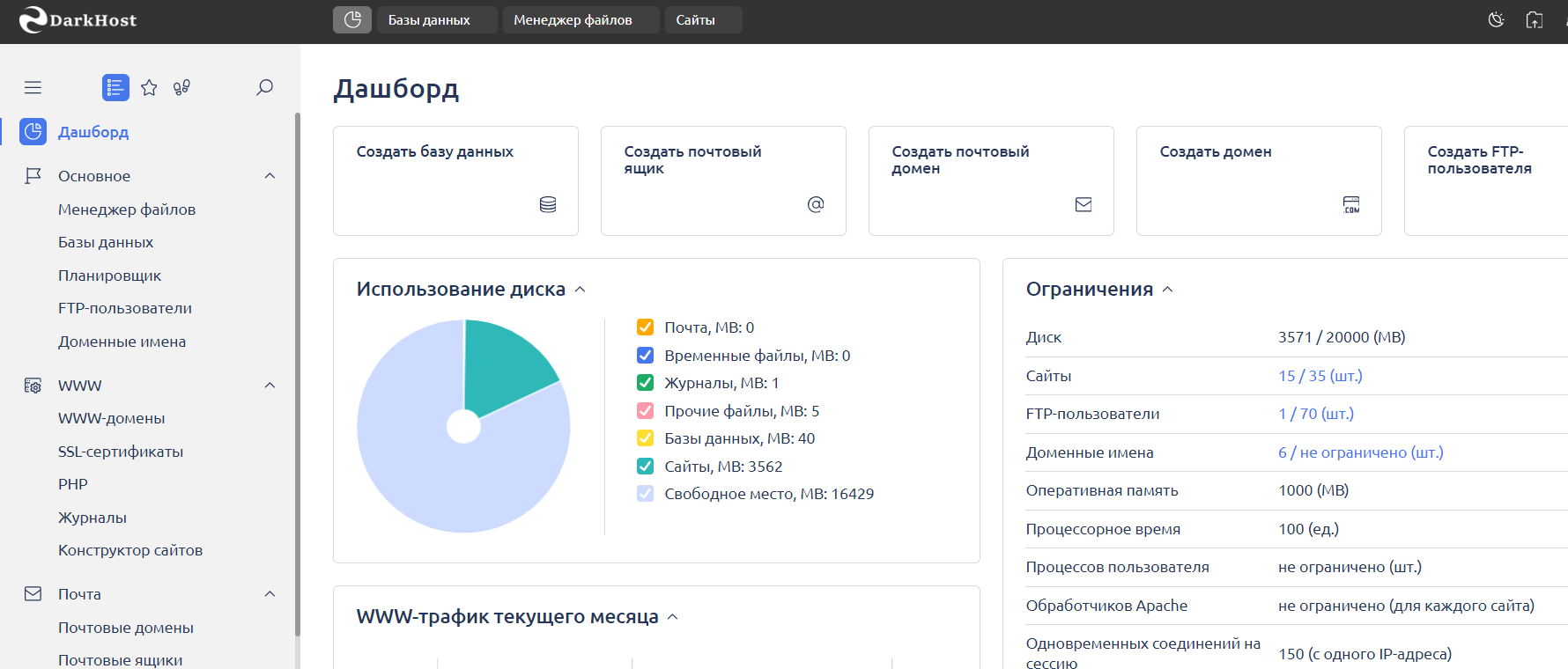The image size is (1568, 669).
Task: Open FTP-пользователи limit link 1 / 70
Action: click(x=1316, y=414)
